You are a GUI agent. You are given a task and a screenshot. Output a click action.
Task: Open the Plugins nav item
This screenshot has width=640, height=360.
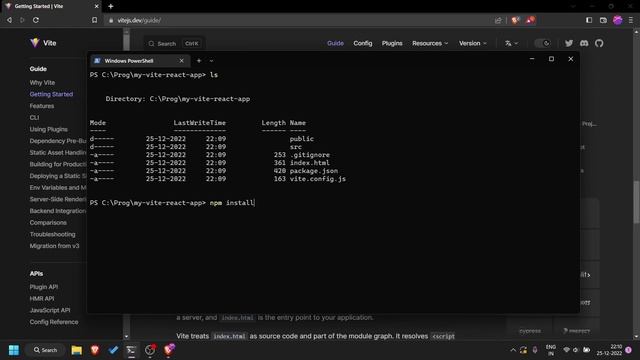pyautogui.click(x=392, y=43)
